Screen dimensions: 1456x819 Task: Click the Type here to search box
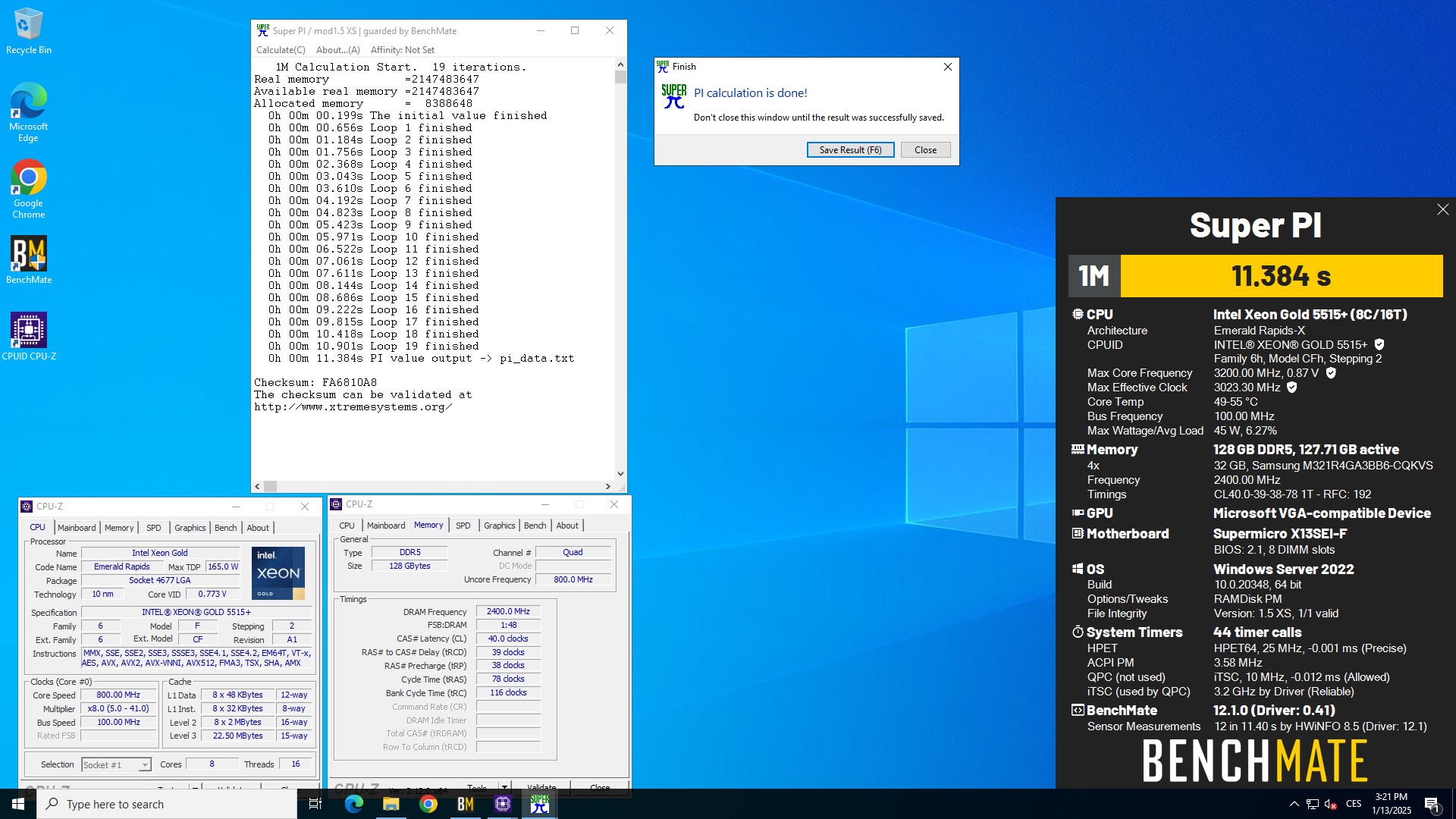click(x=167, y=804)
